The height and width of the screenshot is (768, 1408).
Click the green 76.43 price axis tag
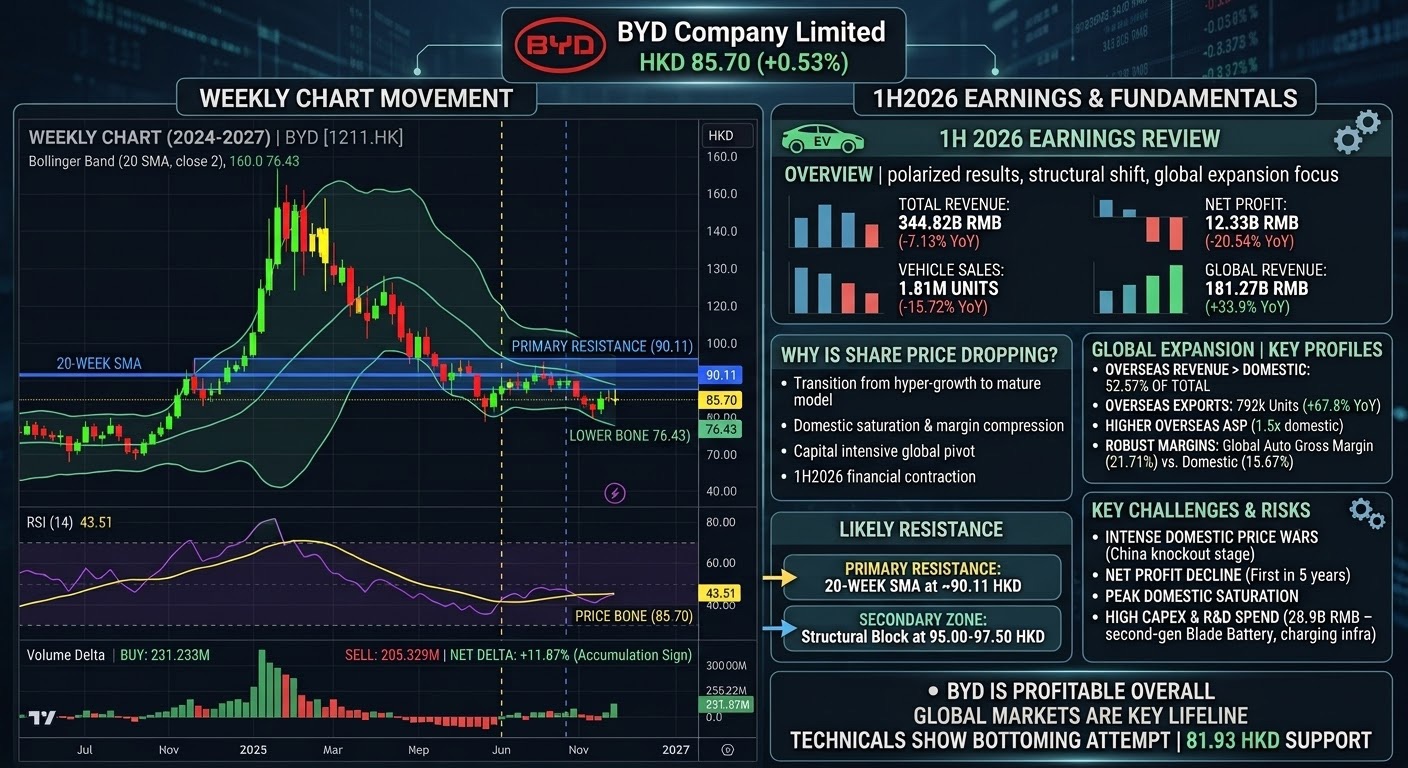click(721, 429)
